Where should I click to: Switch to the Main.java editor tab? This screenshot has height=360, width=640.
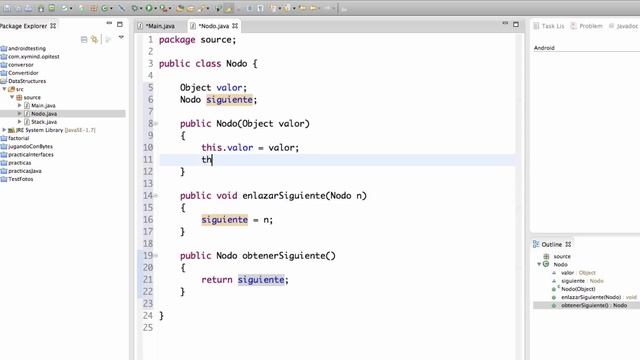[157, 26]
